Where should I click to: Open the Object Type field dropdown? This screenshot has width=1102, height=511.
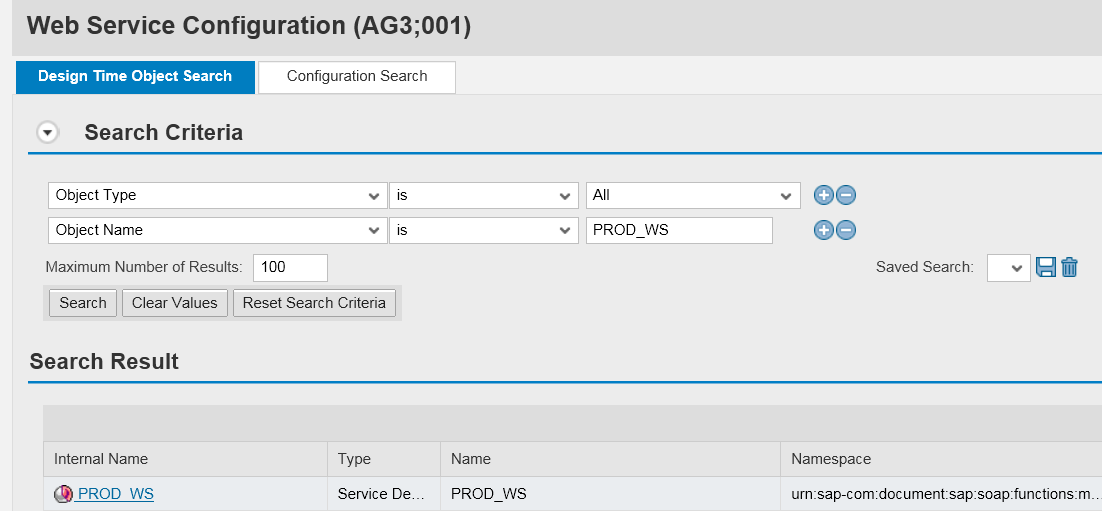coord(218,195)
